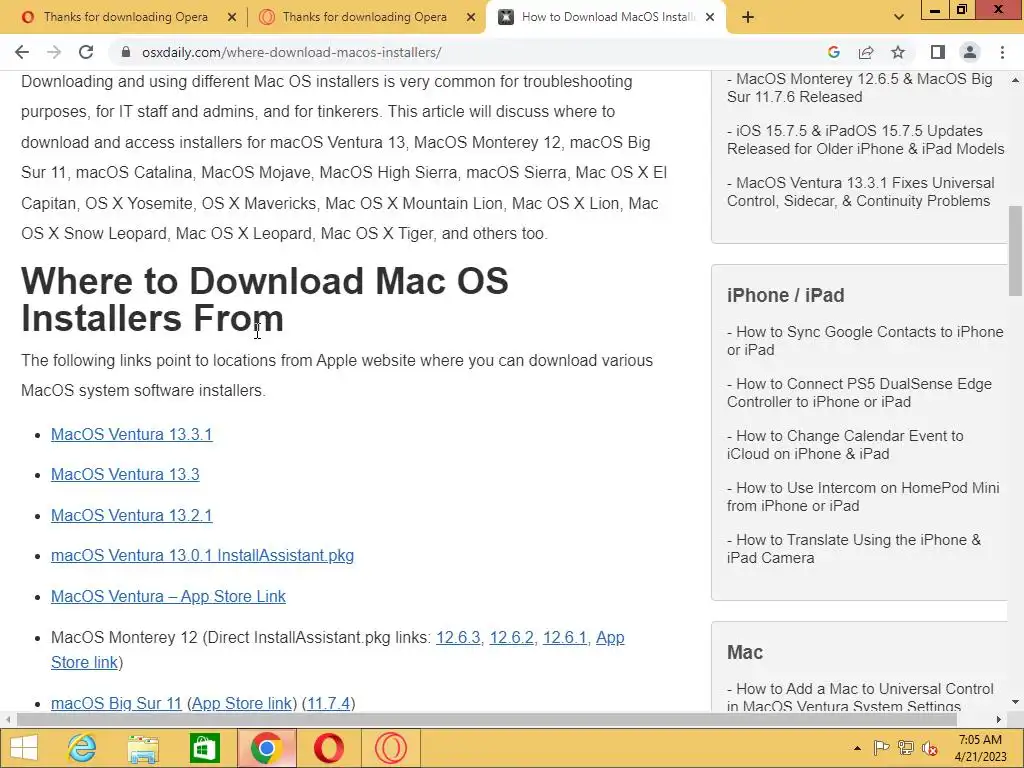Open the outlined Opera installer taskbar icon
The width and height of the screenshot is (1024, 768).
[x=391, y=748]
